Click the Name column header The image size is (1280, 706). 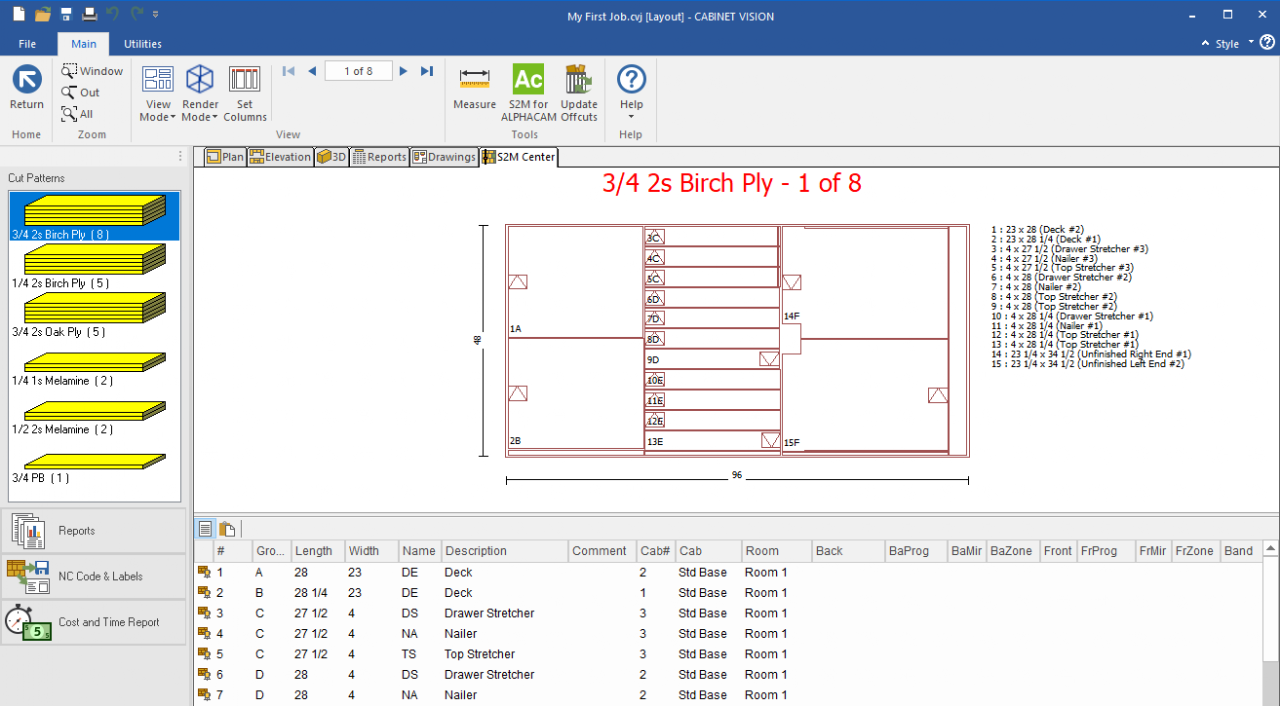pos(420,551)
